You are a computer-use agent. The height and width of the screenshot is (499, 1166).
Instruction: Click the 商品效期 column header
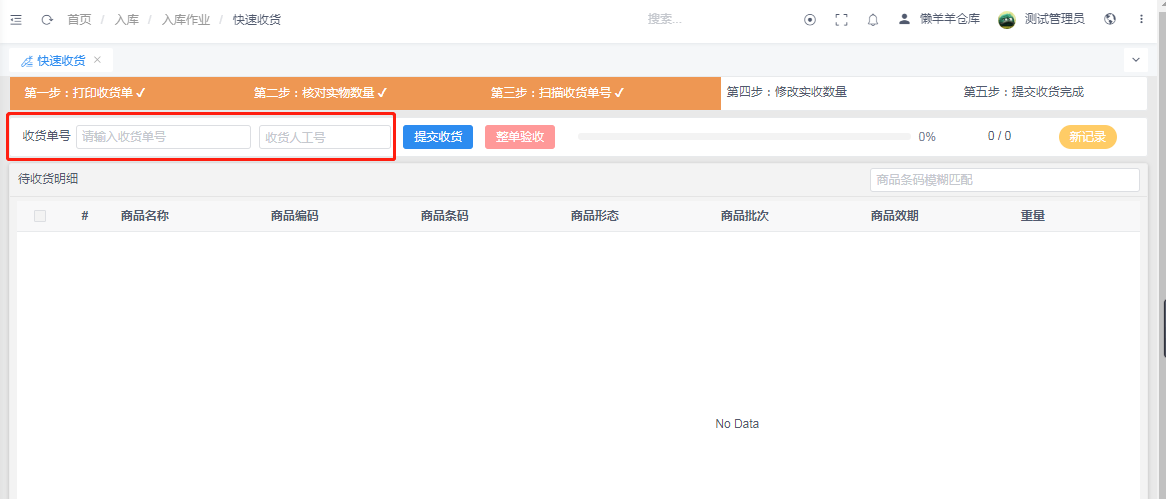pos(895,216)
